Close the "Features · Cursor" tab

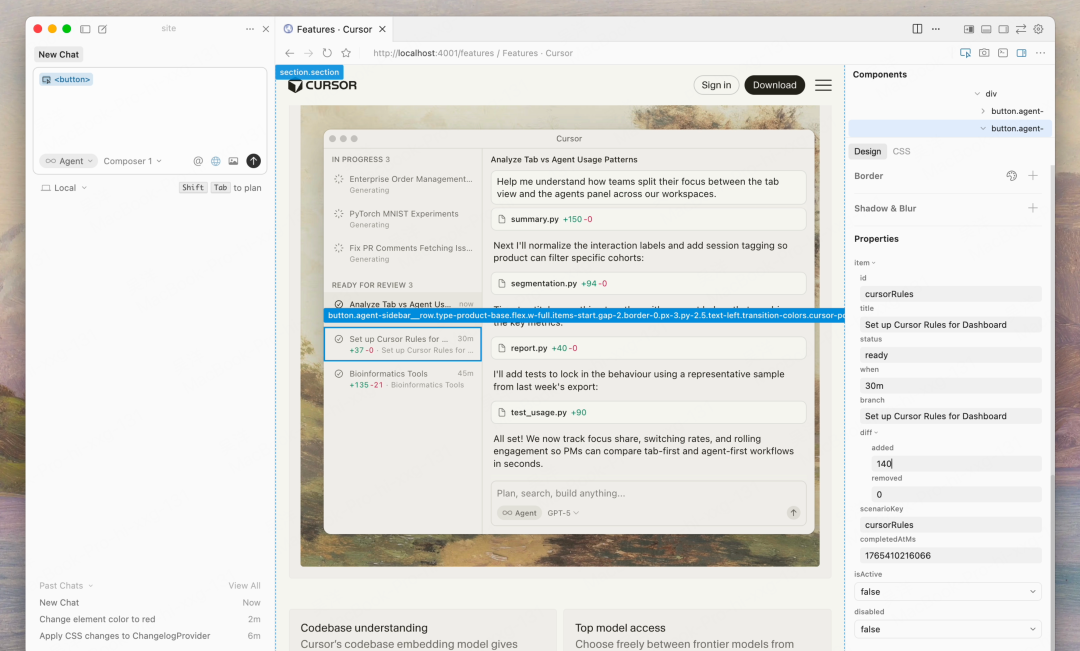tap(382, 29)
